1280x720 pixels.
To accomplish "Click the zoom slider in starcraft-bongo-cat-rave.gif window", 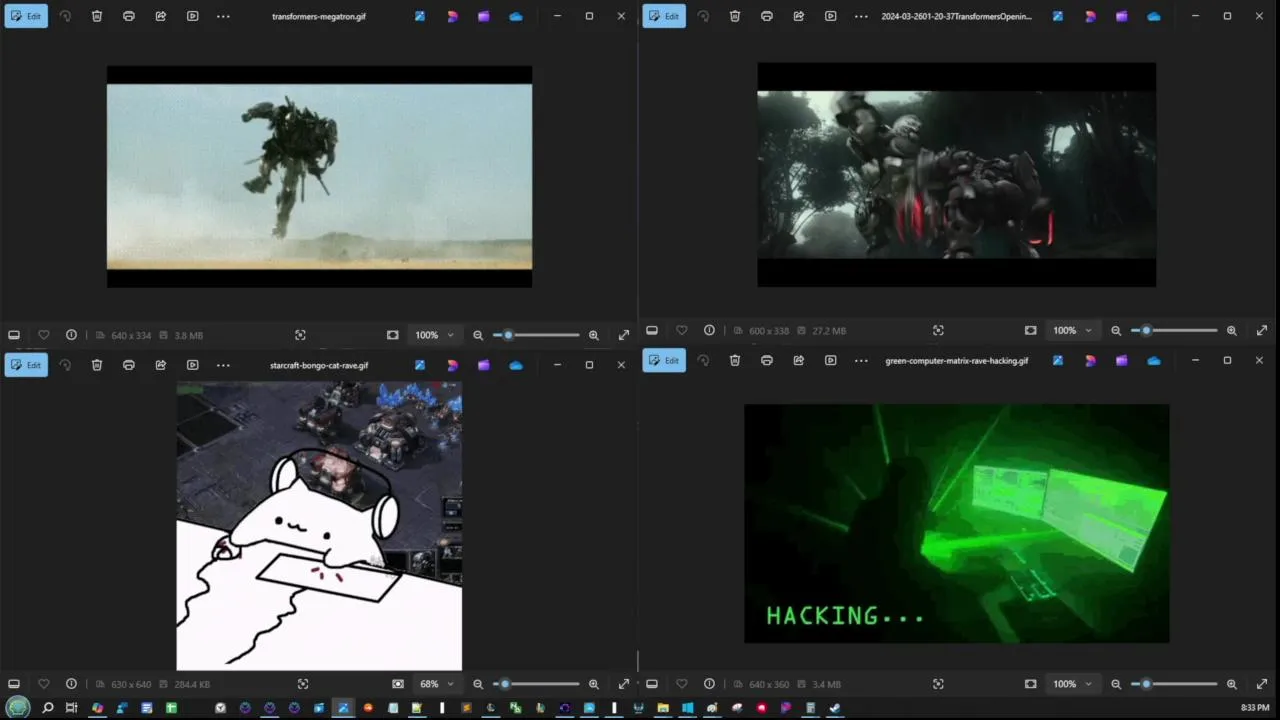I will [536, 684].
